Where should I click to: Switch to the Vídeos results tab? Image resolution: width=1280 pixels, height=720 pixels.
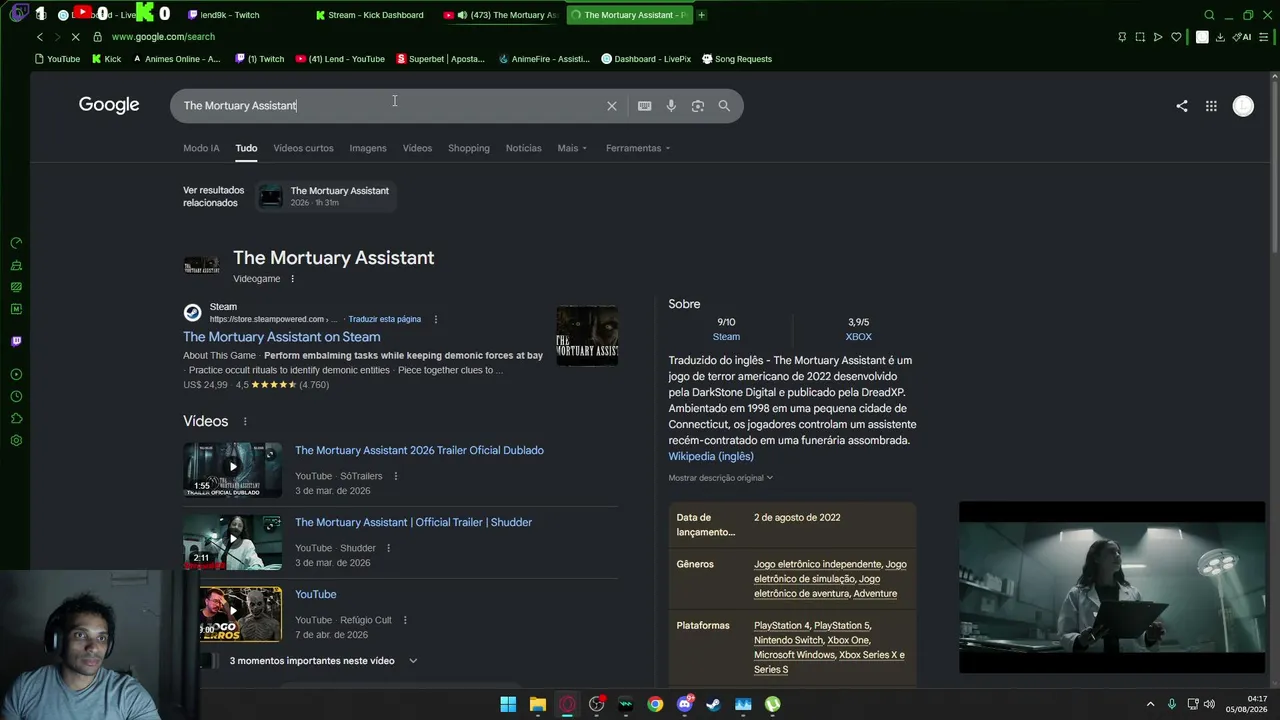coord(417,148)
